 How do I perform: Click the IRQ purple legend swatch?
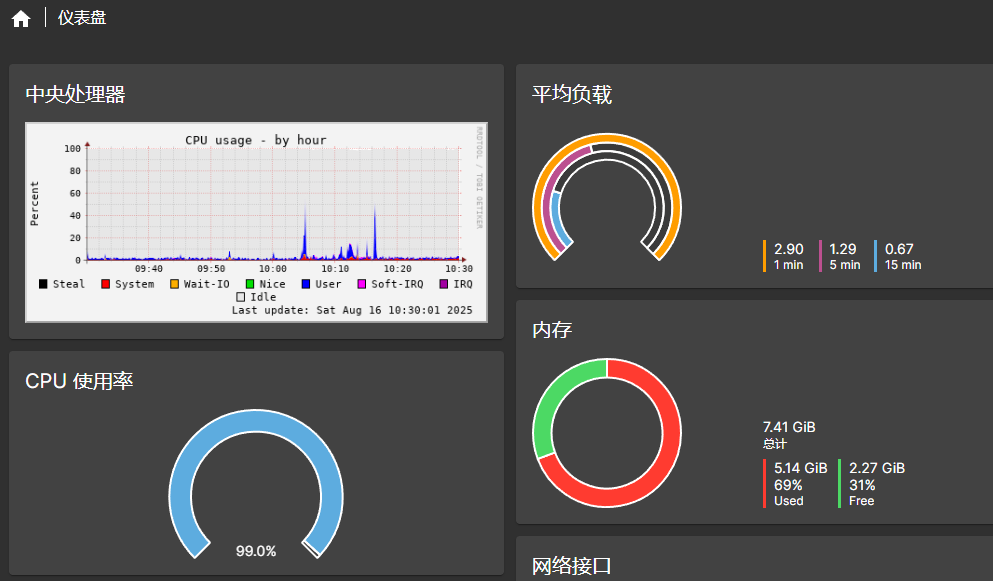pyautogui.click(x=444, y=284)
